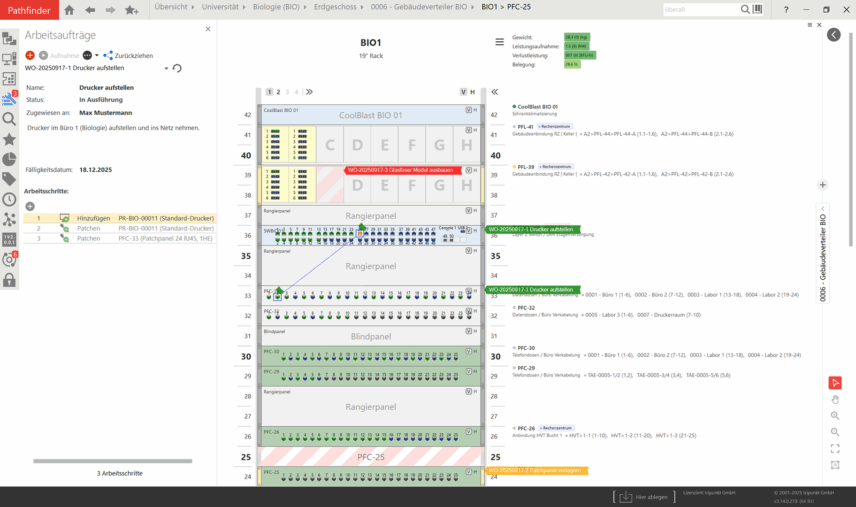Switch to rack page 2
The width and height of the screenshot is (856, 507).
[278, 92]
